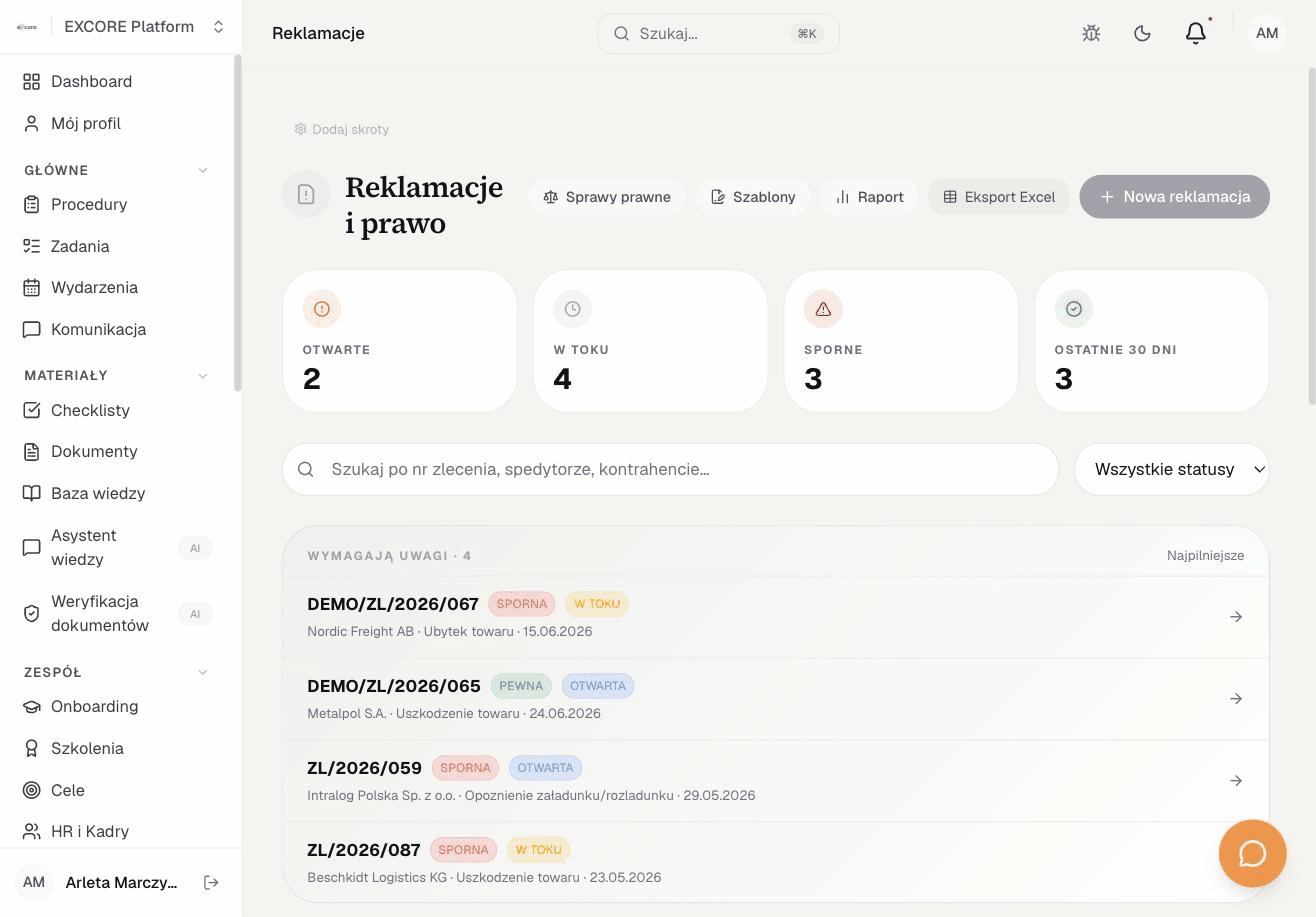This screenshot has height=917, width=1316.
Task: Click the logout icon beside Arleta Marczy…
Action: (x=211, y=882)
